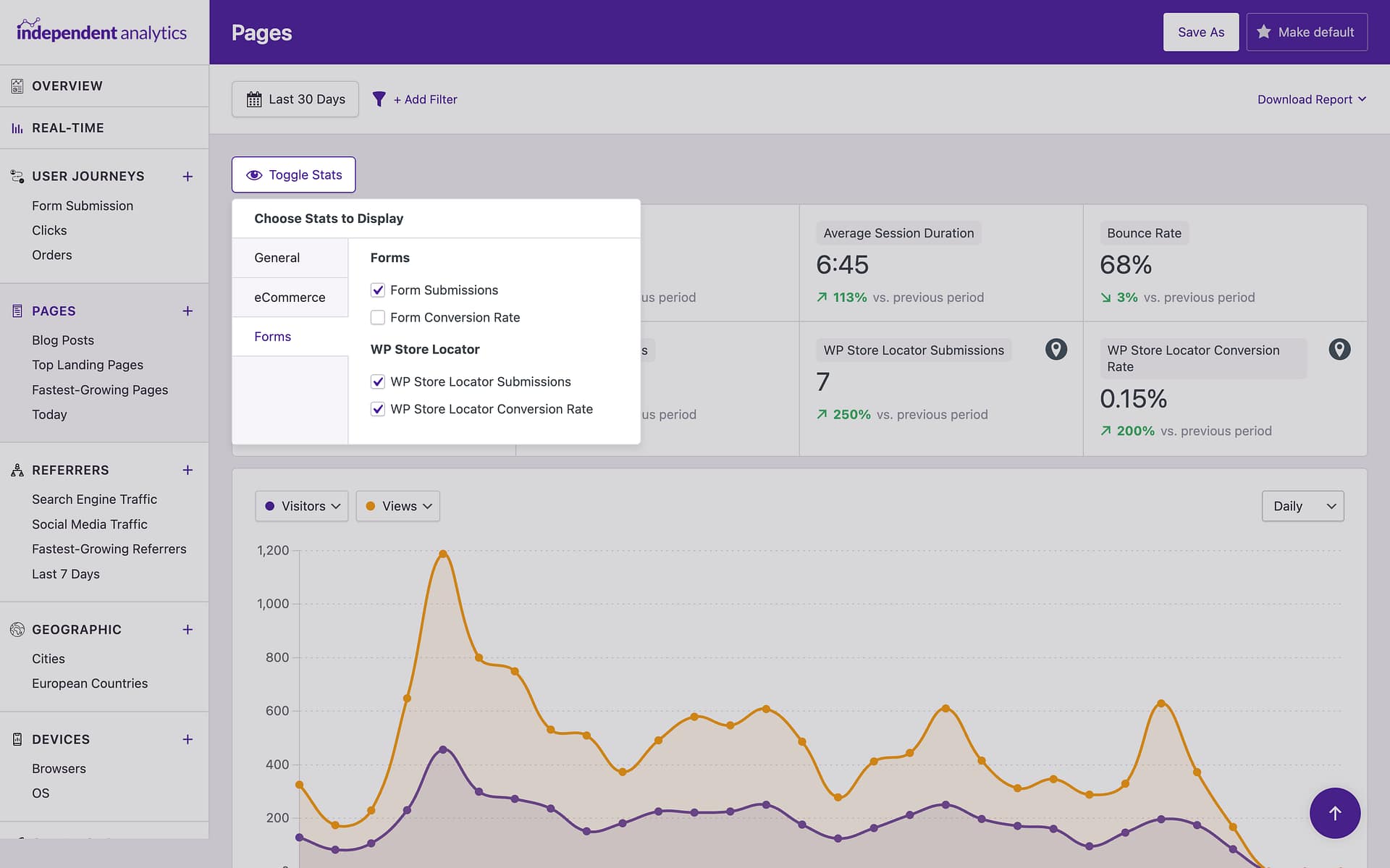
Task: Enable the Form Conversion Rate checkbox
Action: [378, 318]
